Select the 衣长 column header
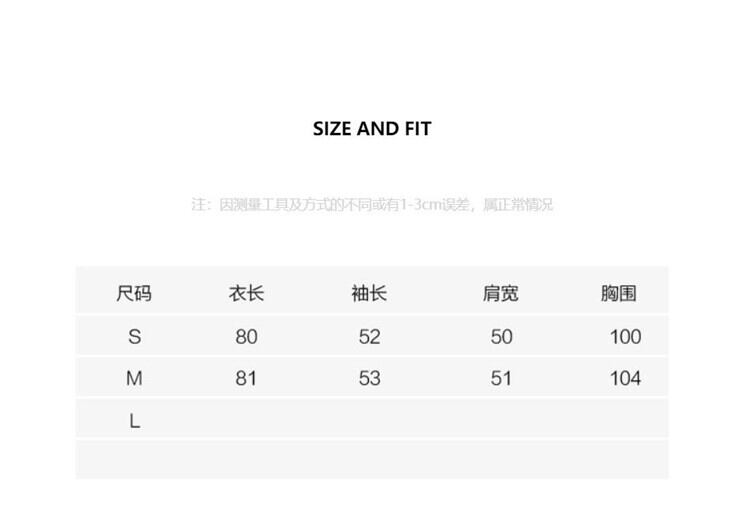 (246, 294)
